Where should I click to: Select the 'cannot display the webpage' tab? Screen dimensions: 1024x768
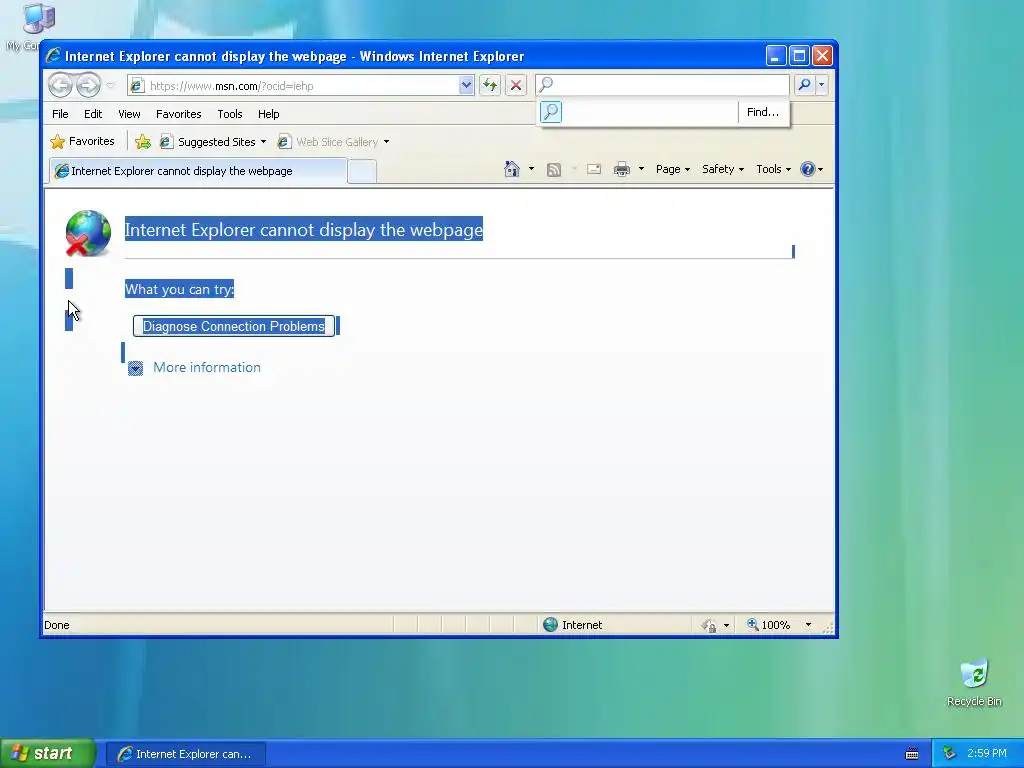tap(198, 171)
